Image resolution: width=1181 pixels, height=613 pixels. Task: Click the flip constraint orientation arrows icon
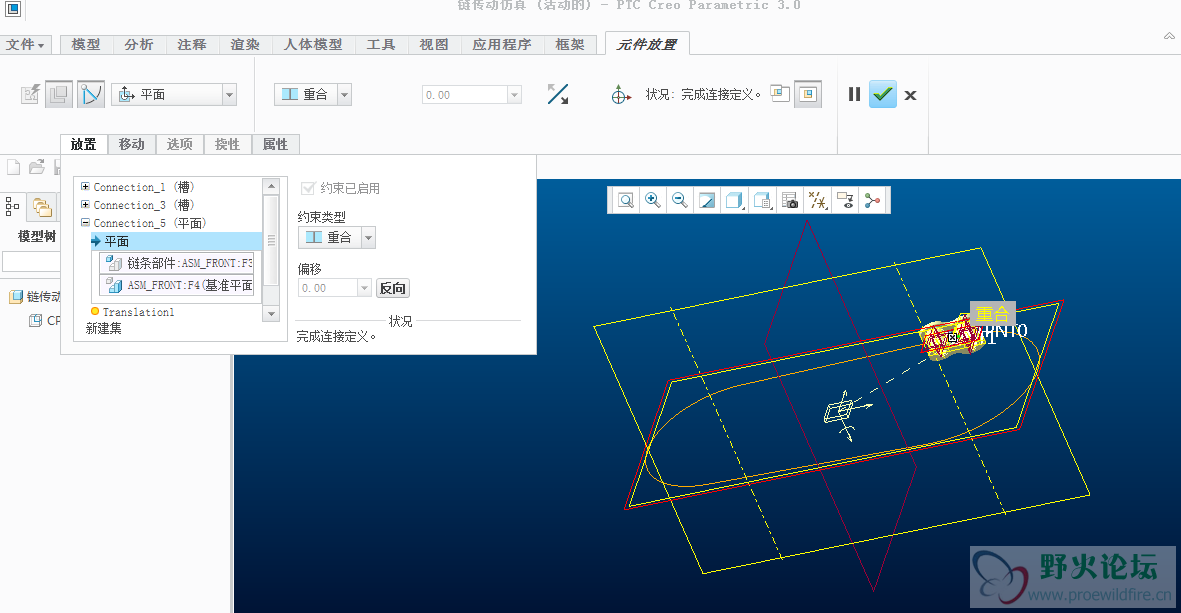point(557,94)
